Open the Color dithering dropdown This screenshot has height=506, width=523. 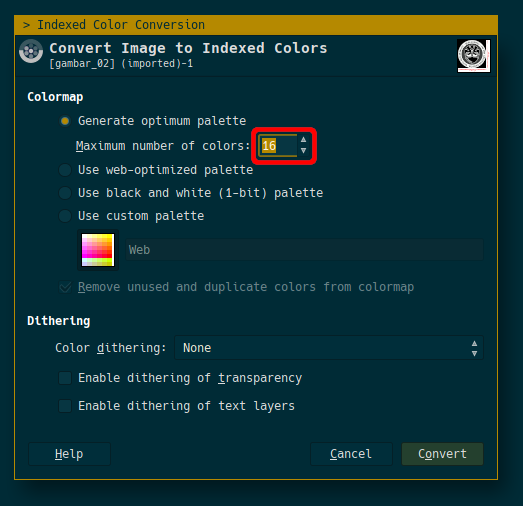(x=329, y=348)
